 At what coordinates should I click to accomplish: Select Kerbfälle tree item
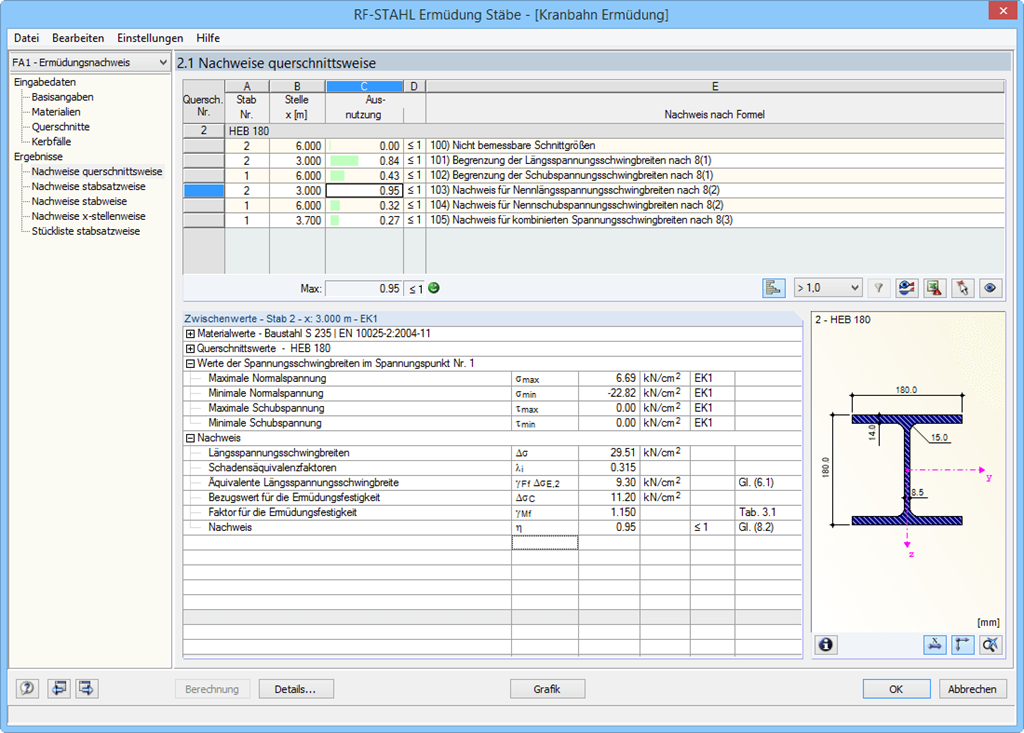click(x=52, y=141)
